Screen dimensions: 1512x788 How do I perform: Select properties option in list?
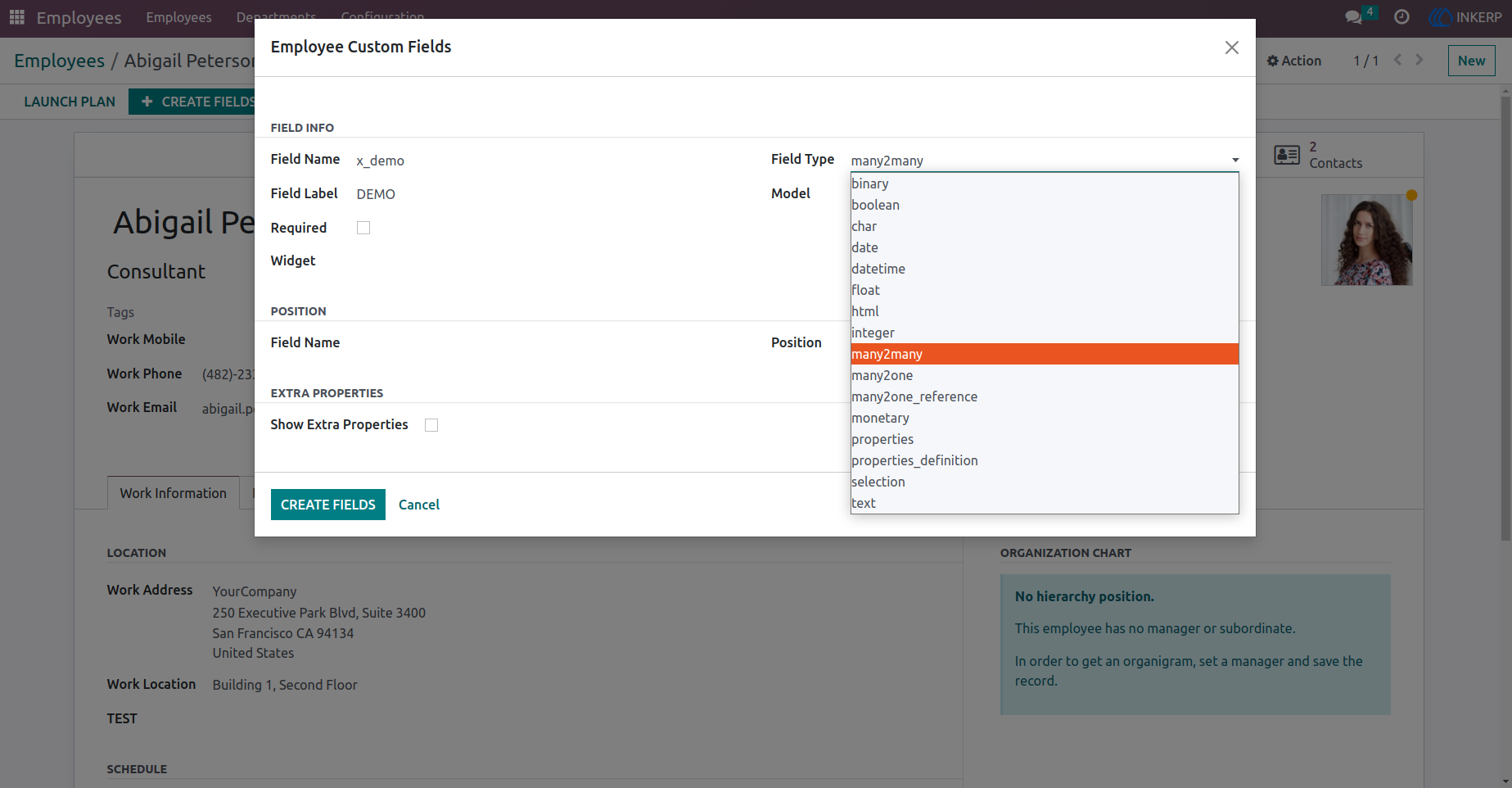point(1045,439)
